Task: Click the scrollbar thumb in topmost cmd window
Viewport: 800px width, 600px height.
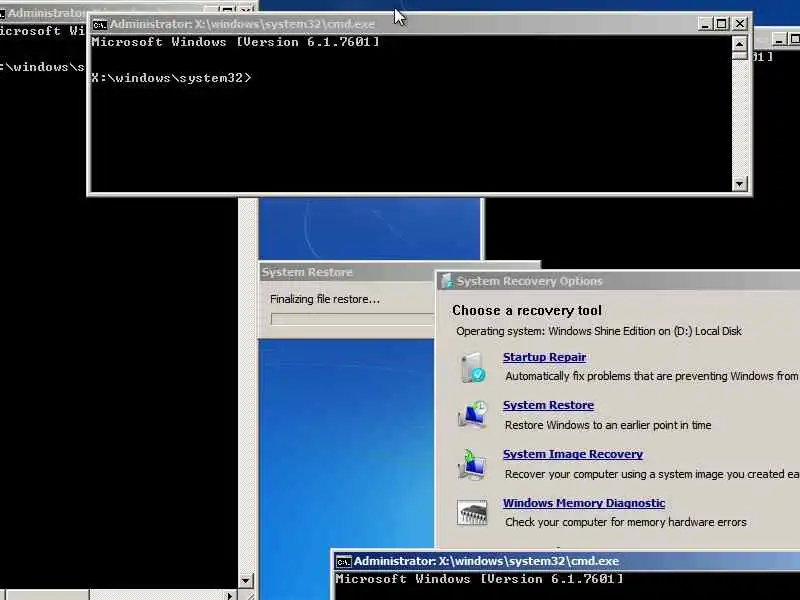Action: tap(739, 55)
